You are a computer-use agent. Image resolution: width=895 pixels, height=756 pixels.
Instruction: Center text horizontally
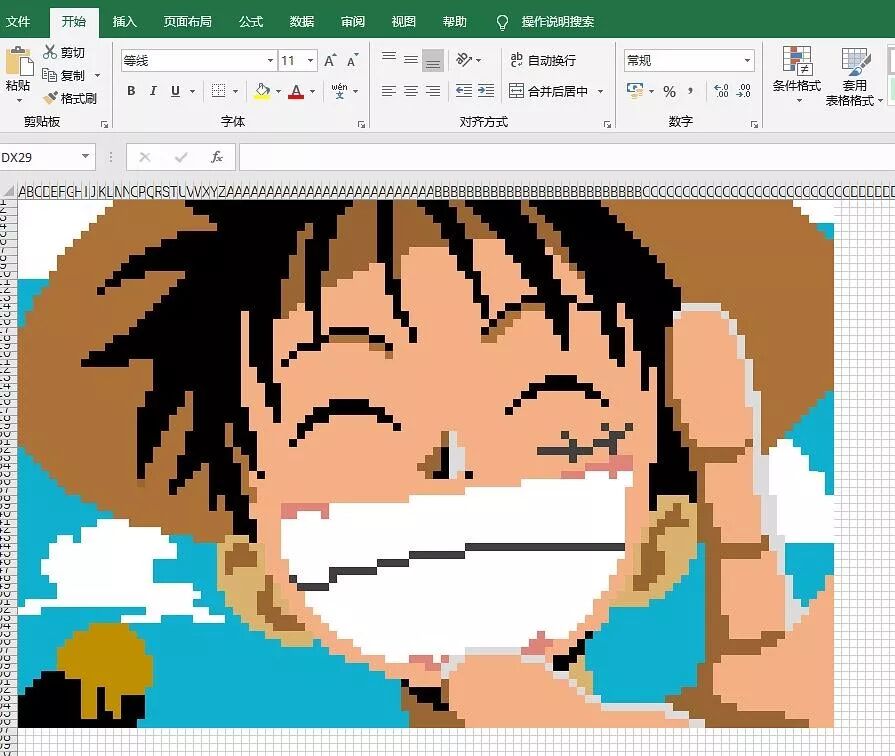[x=410, y=91]
